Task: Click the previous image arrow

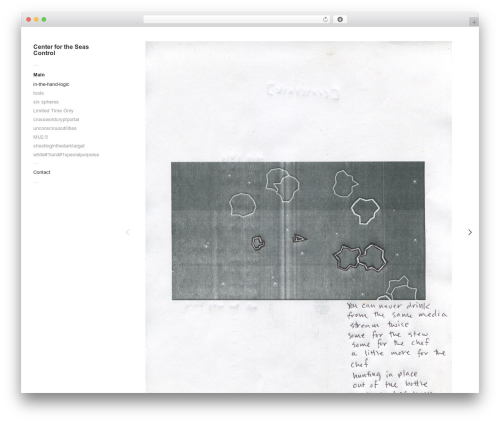Action: pyautogui.click(x=127, y=232)
